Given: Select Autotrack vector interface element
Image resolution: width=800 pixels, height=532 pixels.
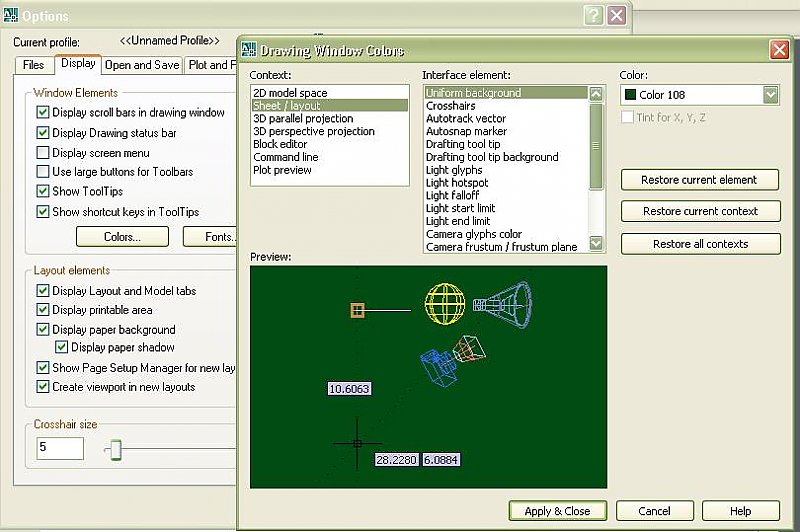Looking at the screenshot, I should pos(506,118).
